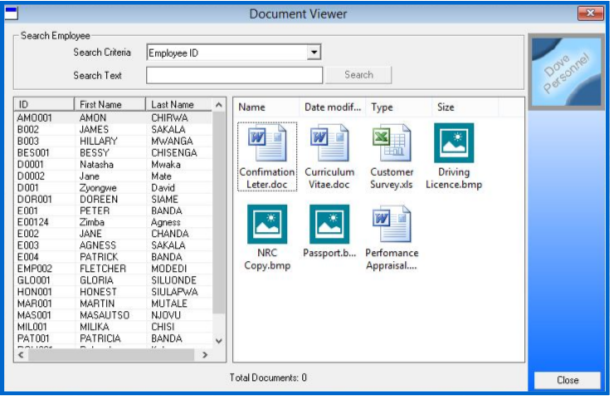Select employee row AMO001 AMON CHIRWA
Viewport: 610px width, 396px height.
click(x=114, y=118)
